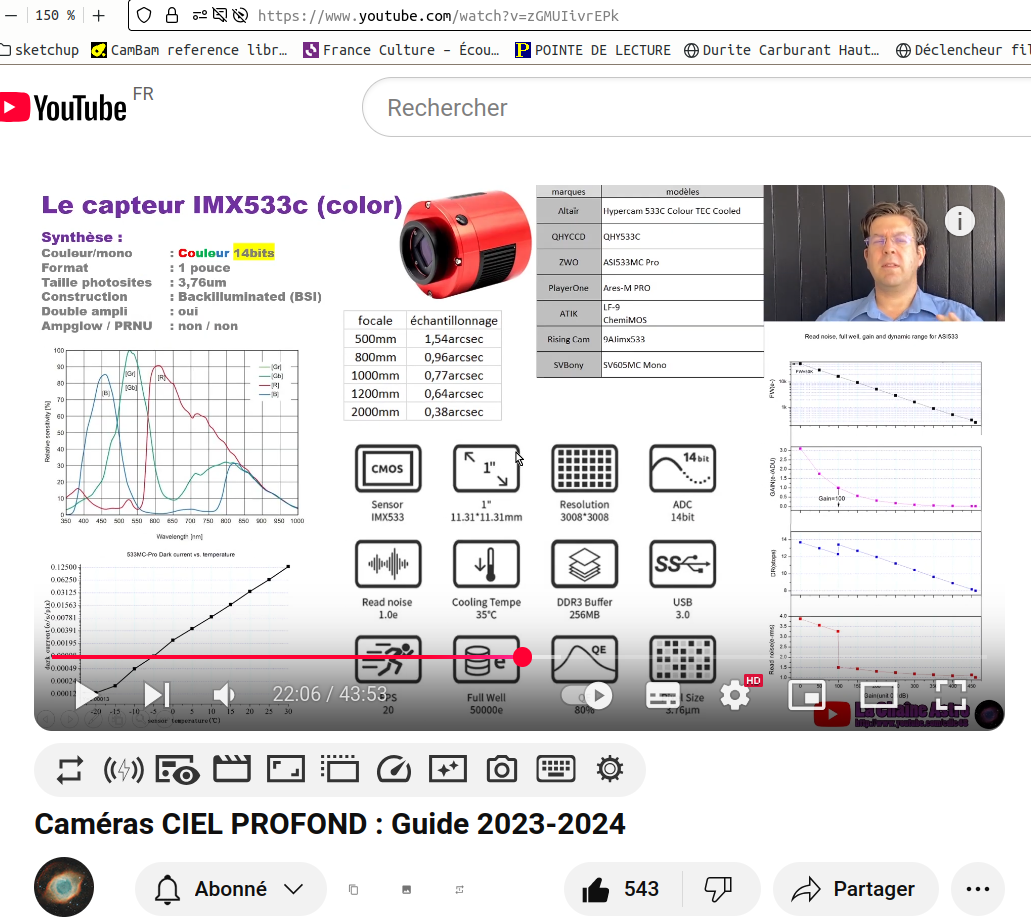
Task: Click the clapperboard cinema mode icon
Action: click(x=231, y=770)
